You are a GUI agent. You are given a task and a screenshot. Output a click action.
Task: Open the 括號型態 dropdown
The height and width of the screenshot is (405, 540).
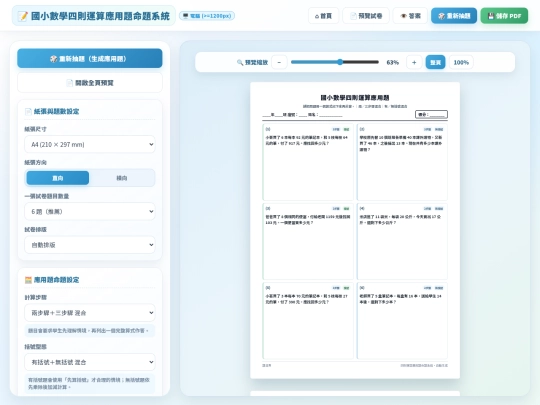90,362
